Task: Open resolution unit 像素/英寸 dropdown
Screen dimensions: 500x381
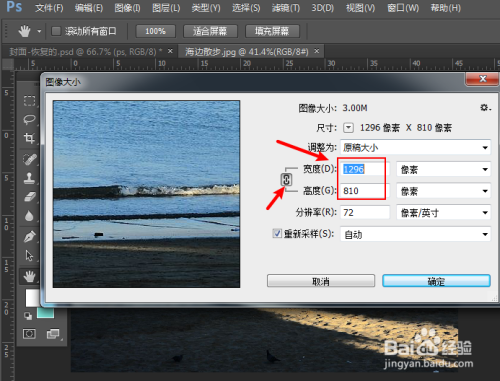Action: pyautogui.click(x=443, y=213)
